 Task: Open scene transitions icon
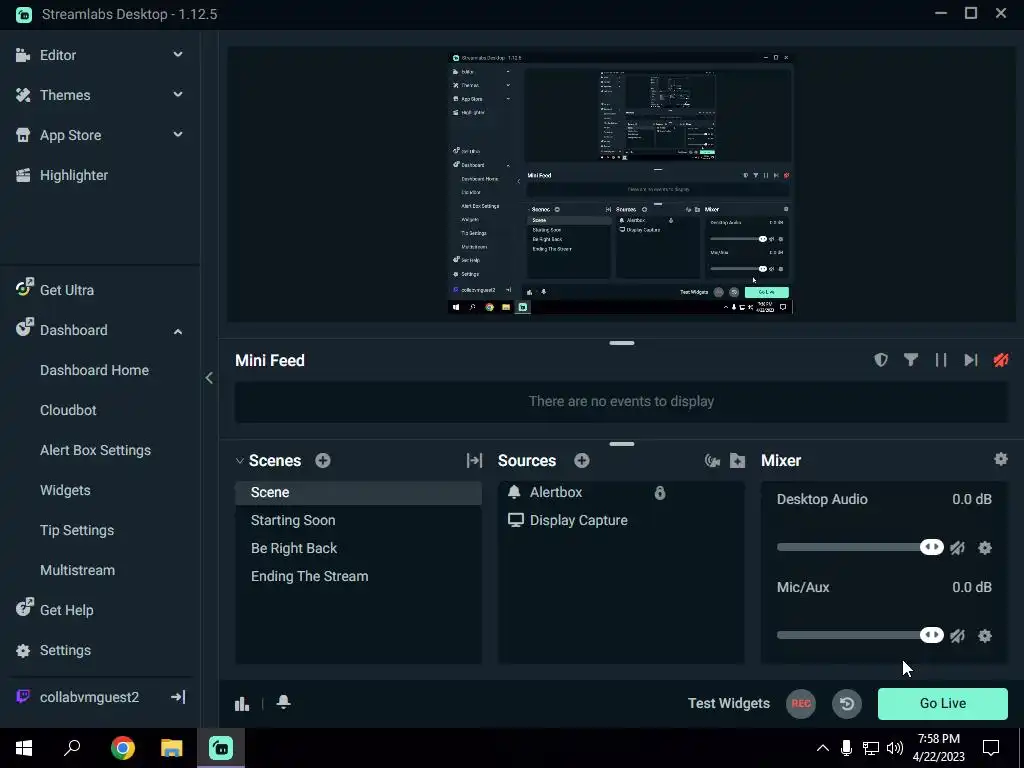474,460
